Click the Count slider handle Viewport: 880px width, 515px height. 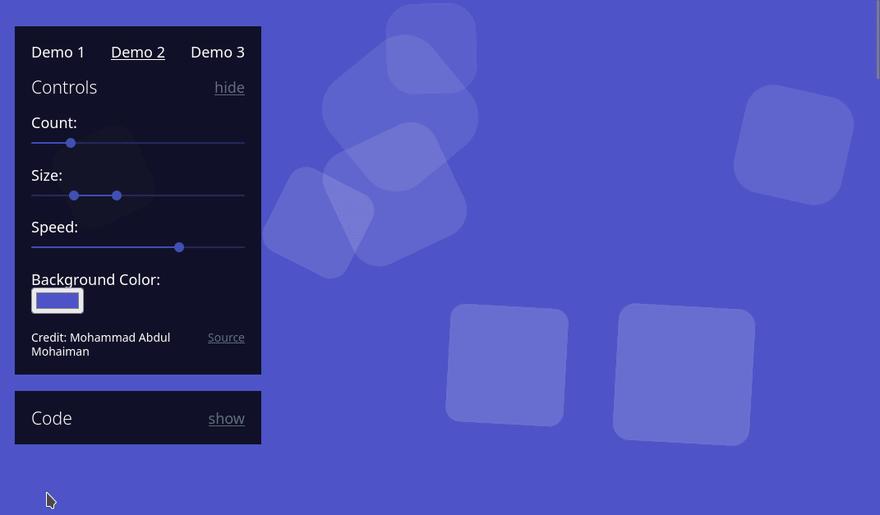coord(71,143)
